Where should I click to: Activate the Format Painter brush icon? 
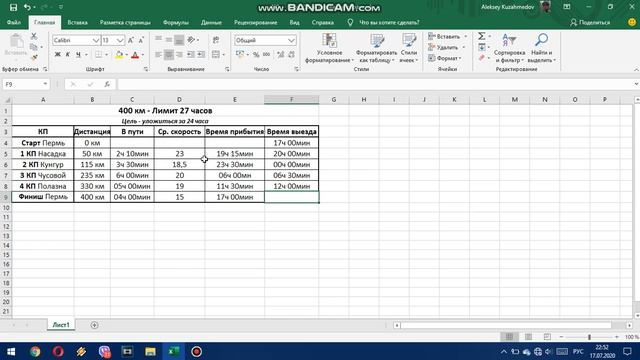point(34,58)
